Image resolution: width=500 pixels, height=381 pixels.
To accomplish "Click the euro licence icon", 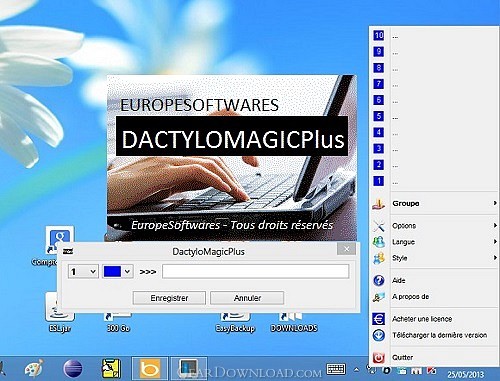I will (x=379, y=319).
